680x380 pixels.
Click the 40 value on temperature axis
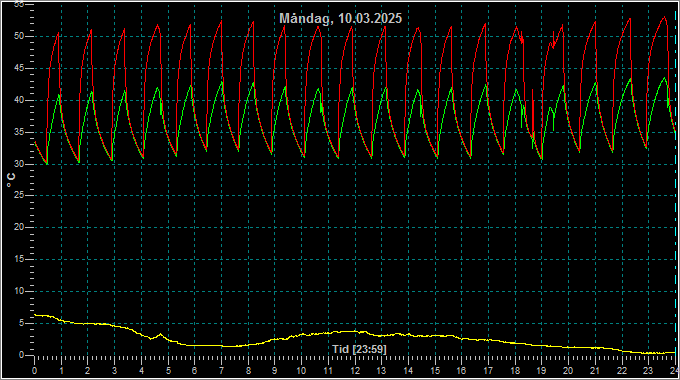[x=19, y=100]
